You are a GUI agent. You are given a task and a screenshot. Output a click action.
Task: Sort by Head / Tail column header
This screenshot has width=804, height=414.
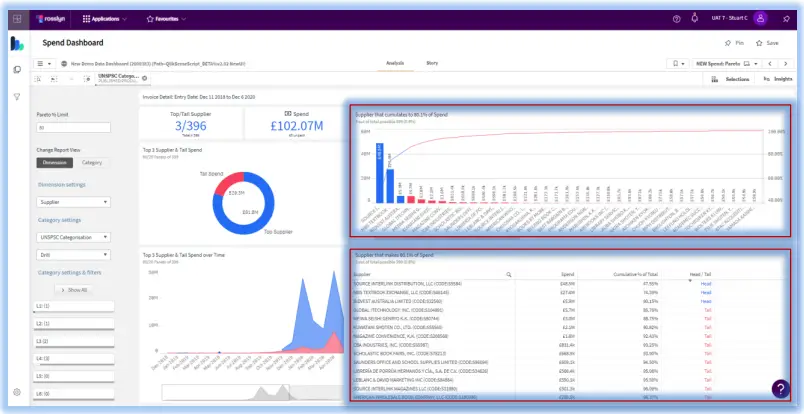click(701, 274)
